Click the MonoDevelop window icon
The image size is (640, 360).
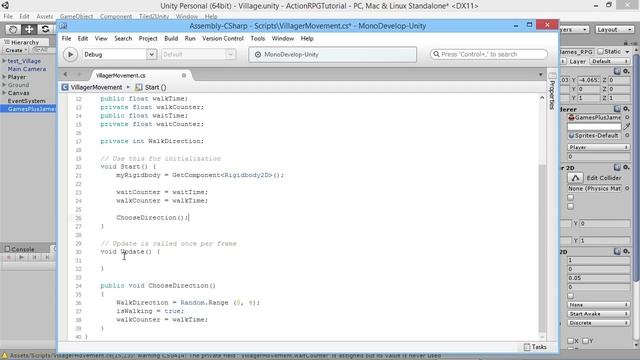[63, 26]
